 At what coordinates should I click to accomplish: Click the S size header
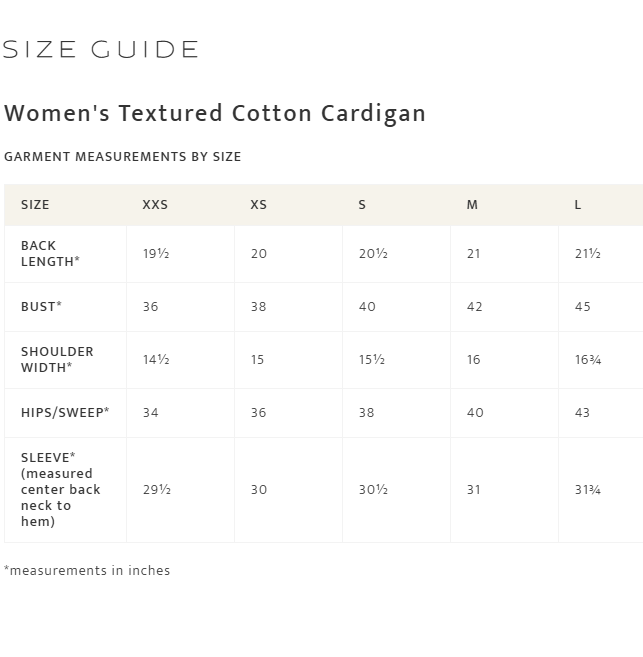point(362,205)
